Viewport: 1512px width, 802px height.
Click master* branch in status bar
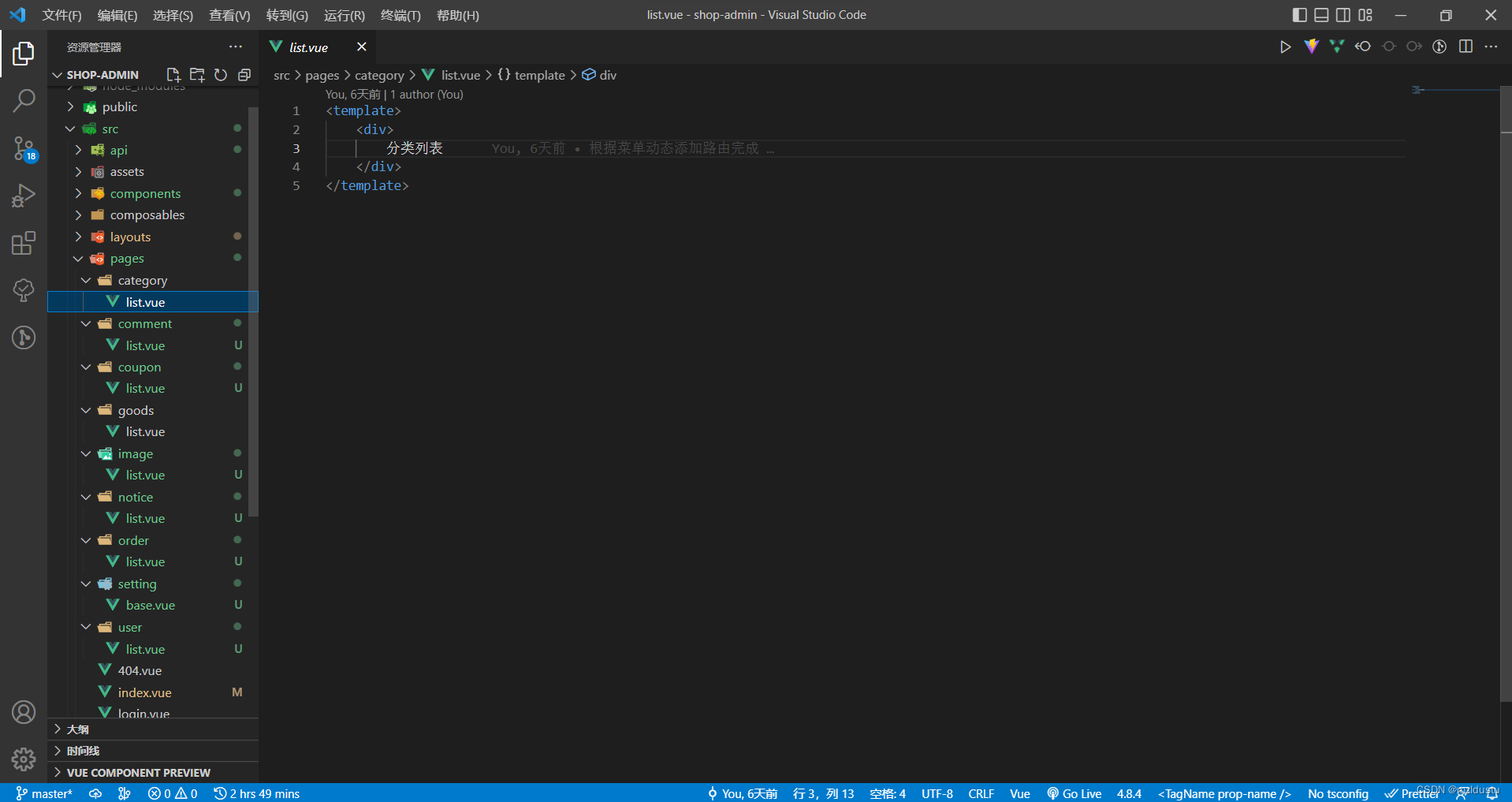[44, 793]
